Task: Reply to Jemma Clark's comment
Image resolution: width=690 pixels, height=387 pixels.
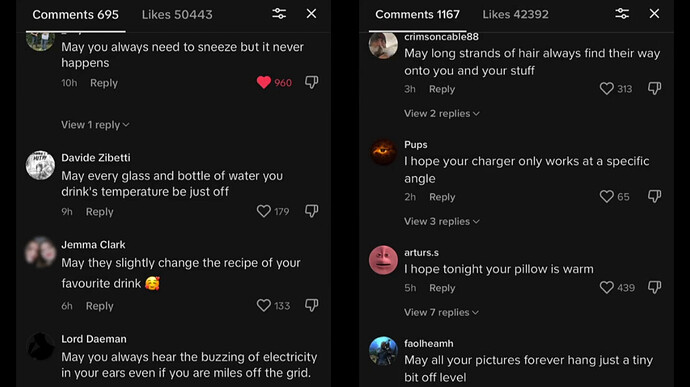Action: (99, 306)
